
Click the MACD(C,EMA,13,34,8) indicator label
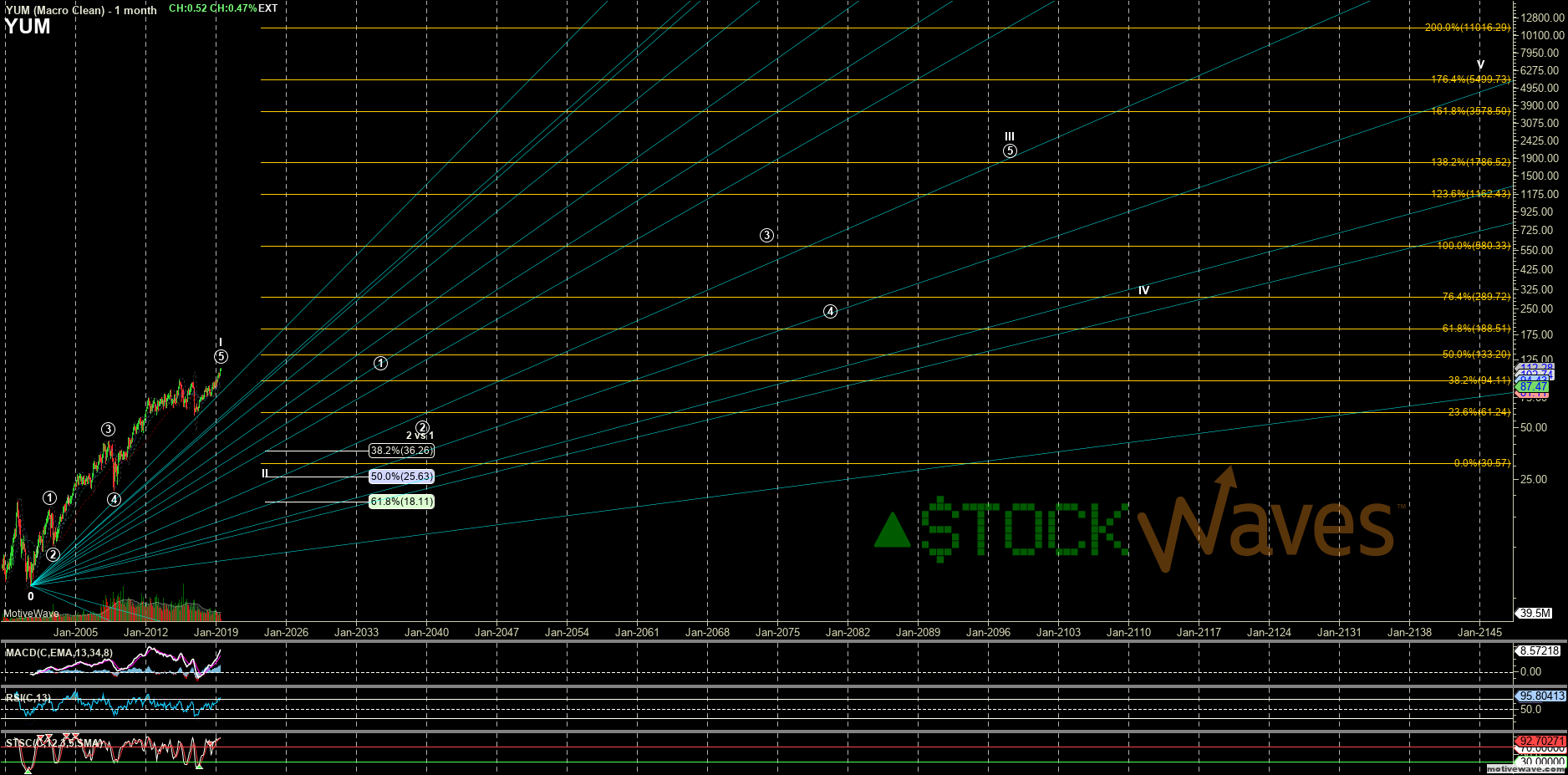tap(59, 653)
